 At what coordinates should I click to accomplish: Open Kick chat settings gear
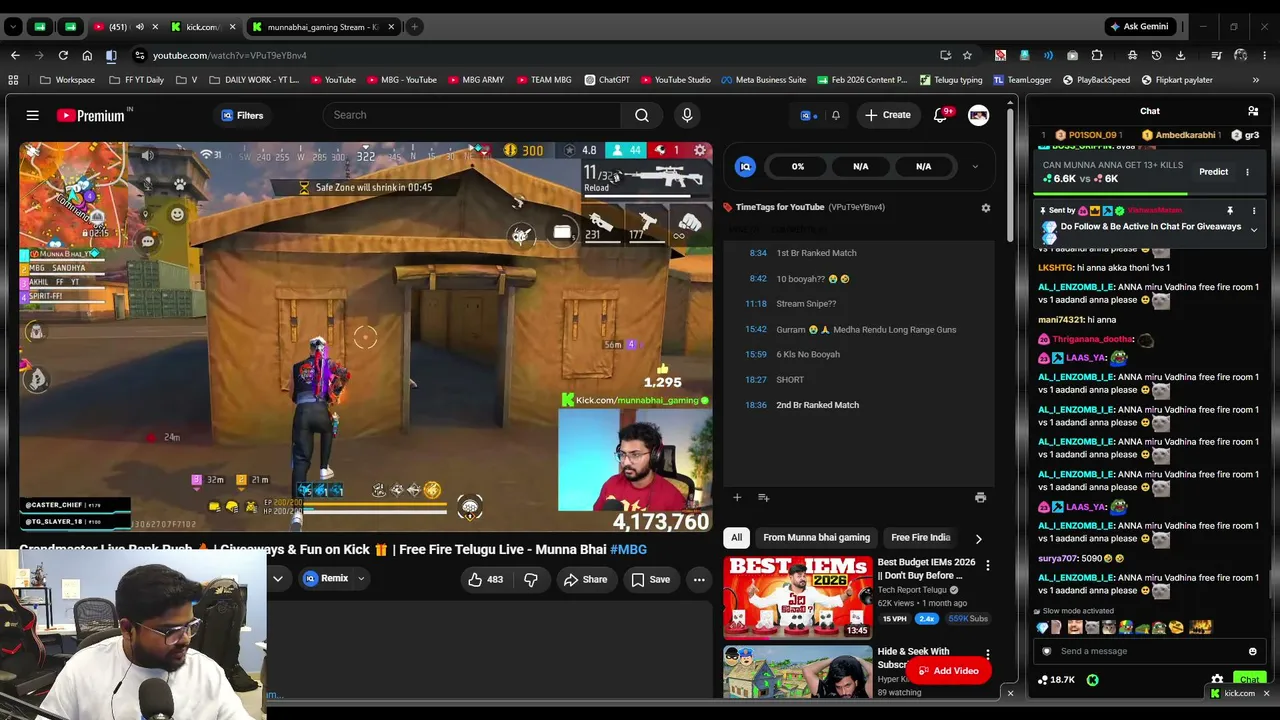pyautogui.click(x=1217, y=680)
